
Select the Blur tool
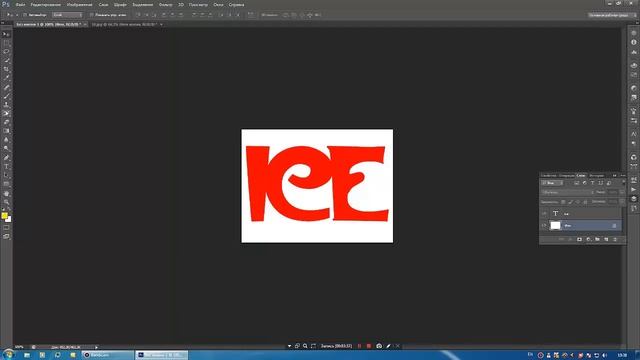(x=6, y=140)
